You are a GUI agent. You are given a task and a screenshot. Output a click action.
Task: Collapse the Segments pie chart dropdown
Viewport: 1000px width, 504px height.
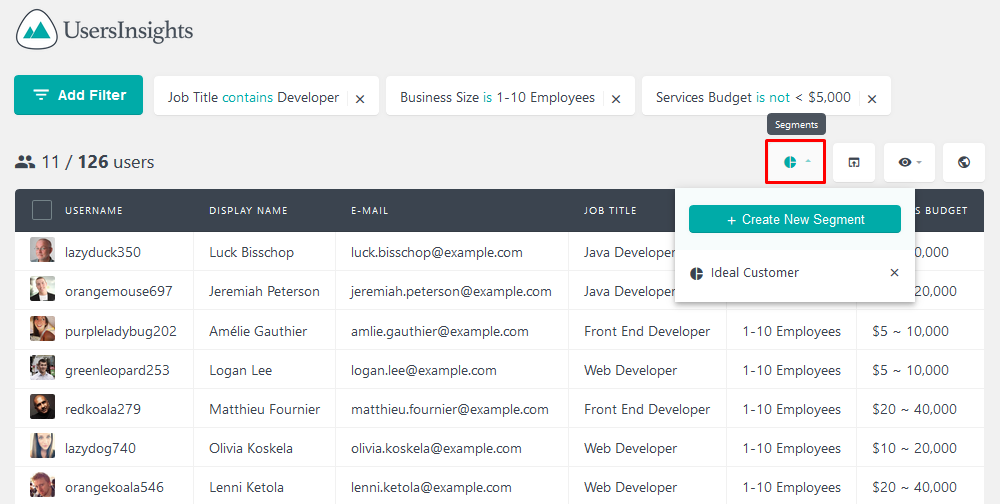[796, 162]
